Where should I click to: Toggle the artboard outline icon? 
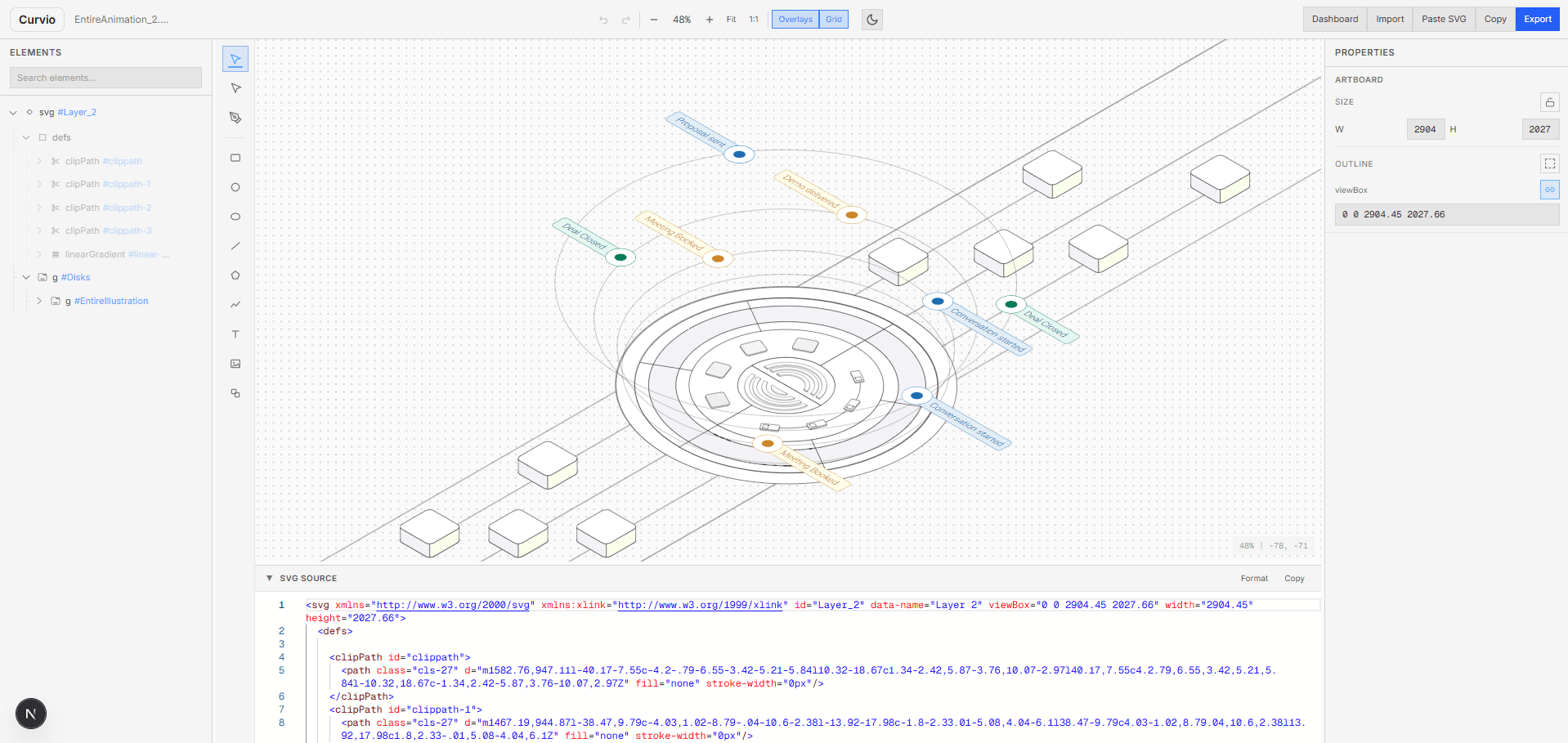1549,163
